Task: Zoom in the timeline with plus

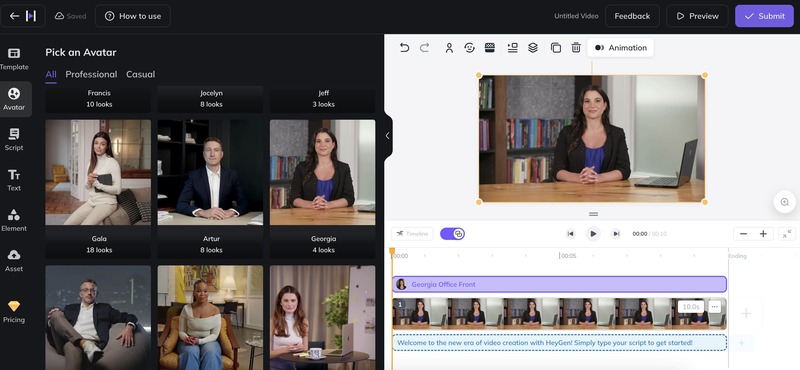Action: point(763,234)
